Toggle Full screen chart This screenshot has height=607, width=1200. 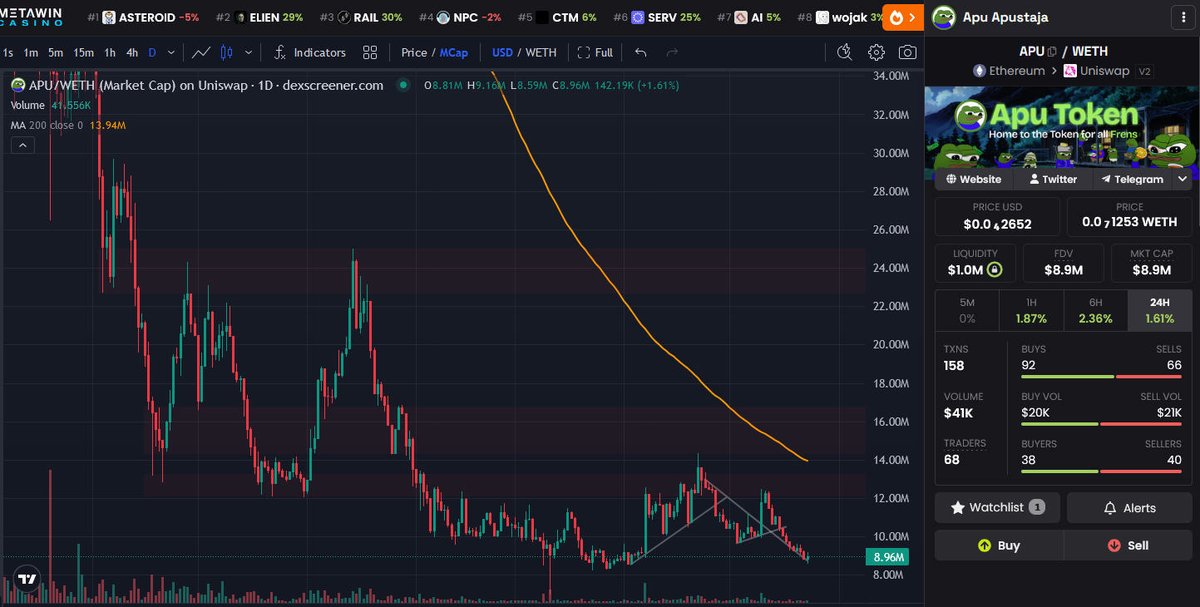pos(594,52)
